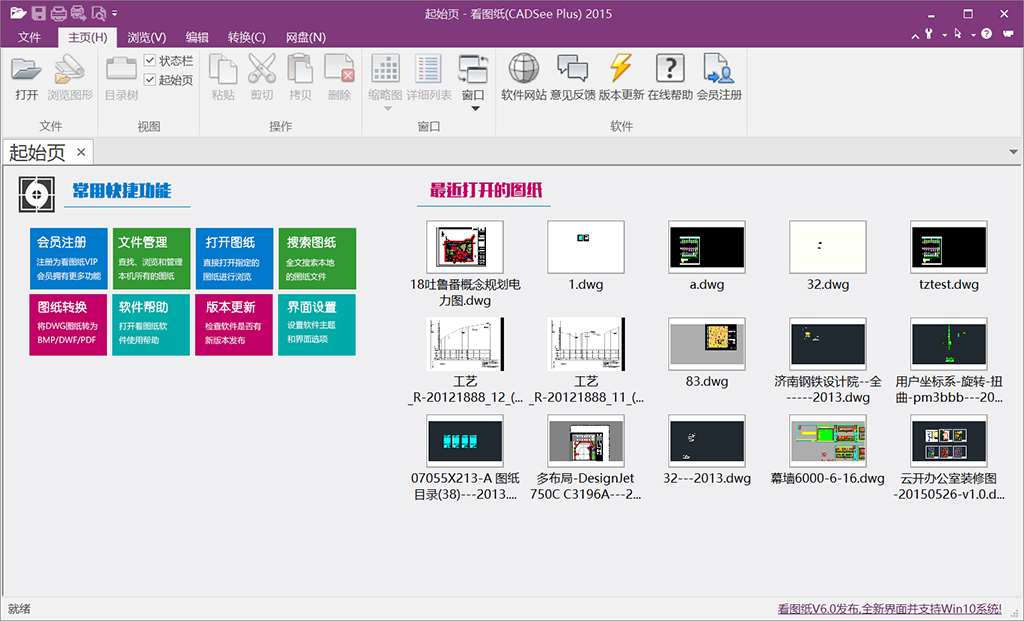Click the print icon in the title bar
Image resolution: width=1024 pixels, height=621 pixels.
coord(58,13)
